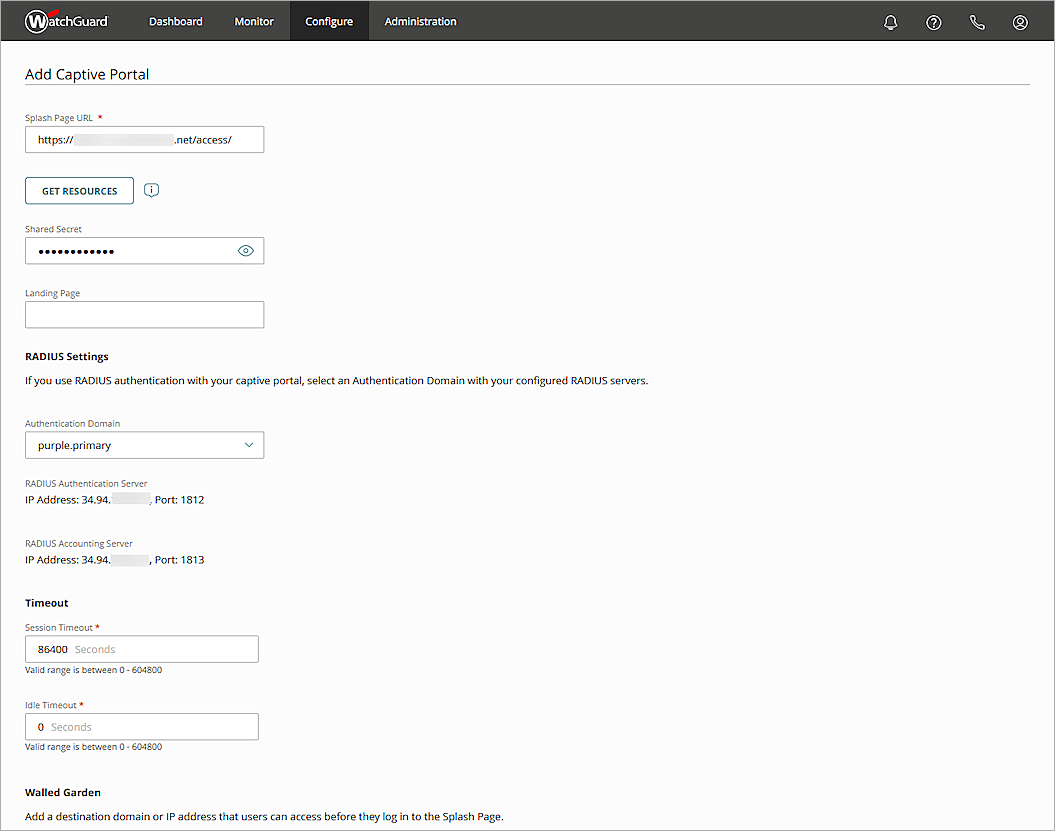Select the Configure tab

[329, 20]
